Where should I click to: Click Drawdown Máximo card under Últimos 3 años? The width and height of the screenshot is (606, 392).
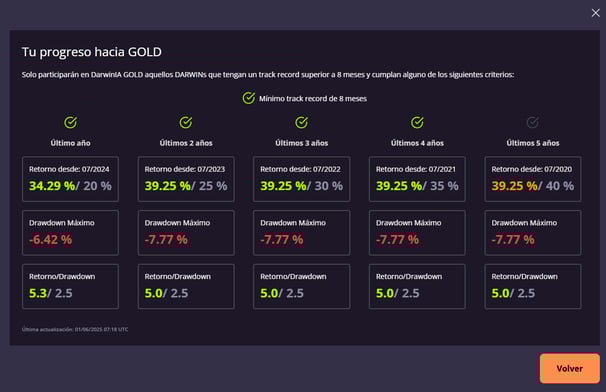(x=301, y=233)
